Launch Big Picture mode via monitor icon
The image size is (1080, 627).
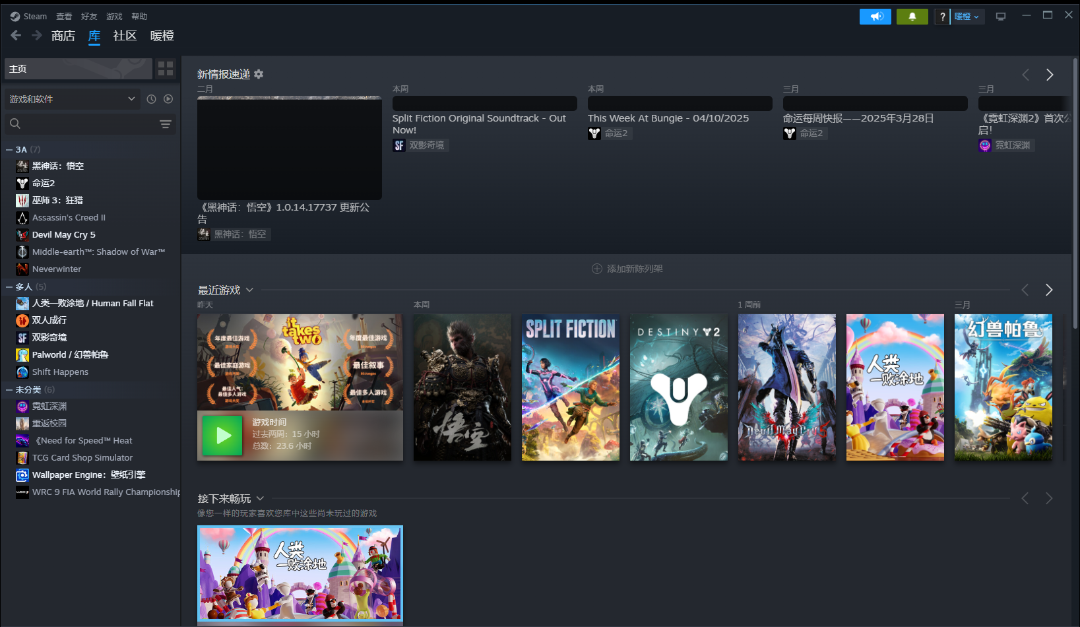pyautogui.click(x=1001, y=17)
